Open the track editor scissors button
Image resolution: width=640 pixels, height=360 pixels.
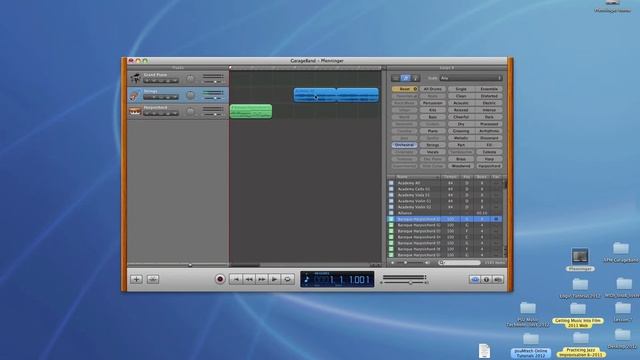click(153, 279)
